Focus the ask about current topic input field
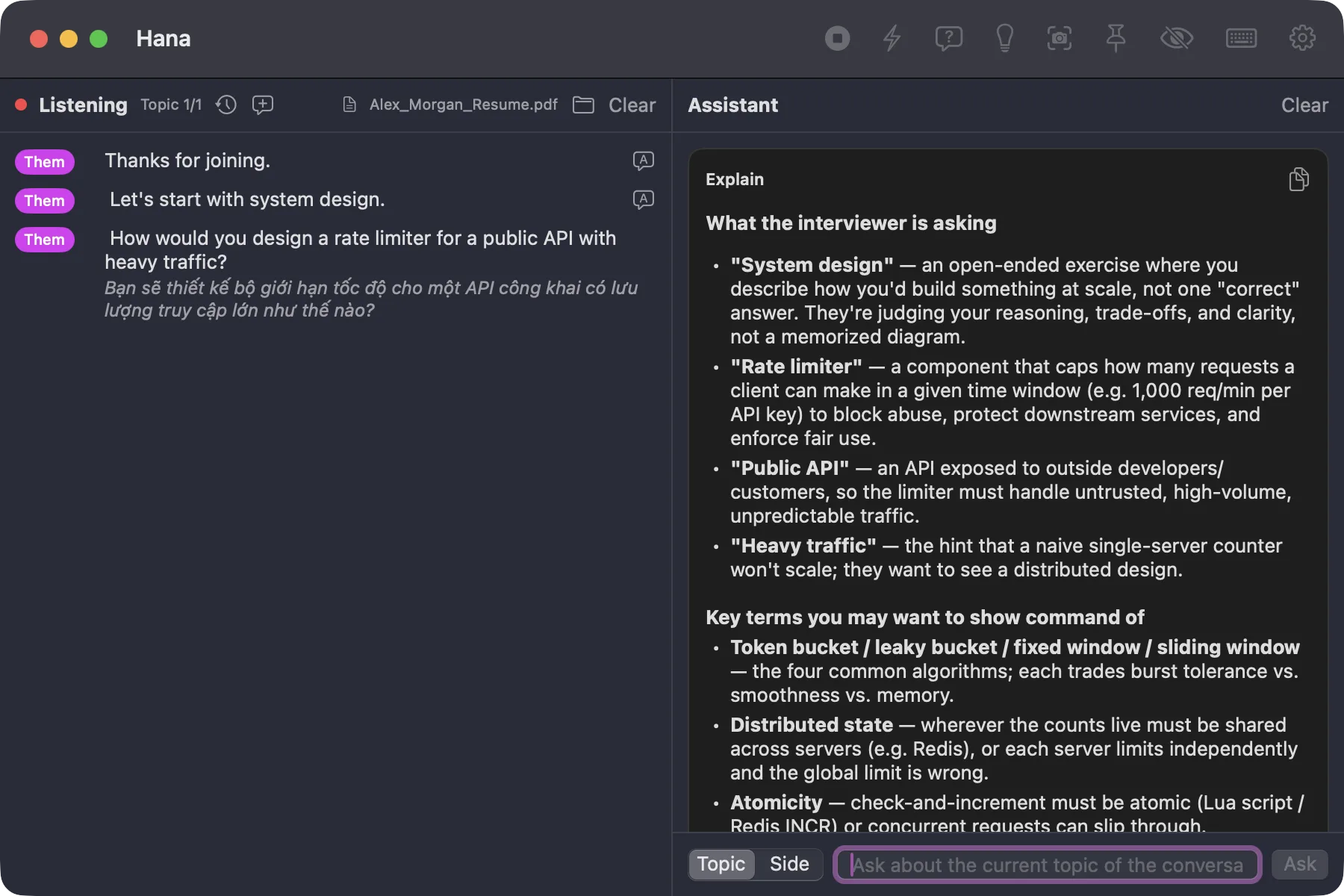Screen dimensions: 1344x896 point(1048,865)
